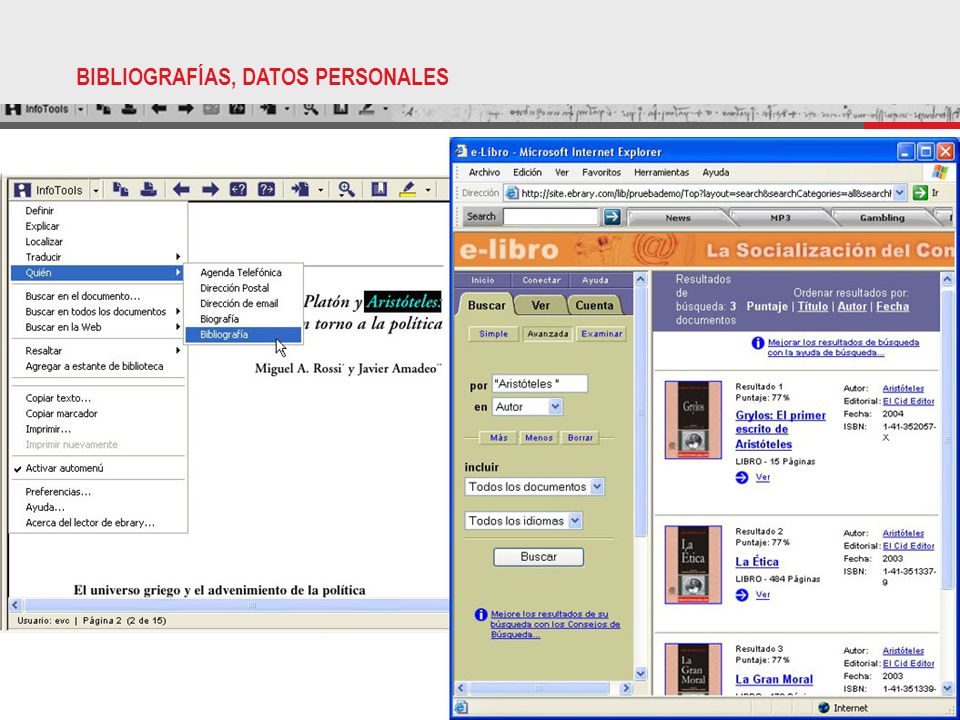This screenshot has height=720, width=960.
Task: Open the La Ética title link
Action: point(757,561)
